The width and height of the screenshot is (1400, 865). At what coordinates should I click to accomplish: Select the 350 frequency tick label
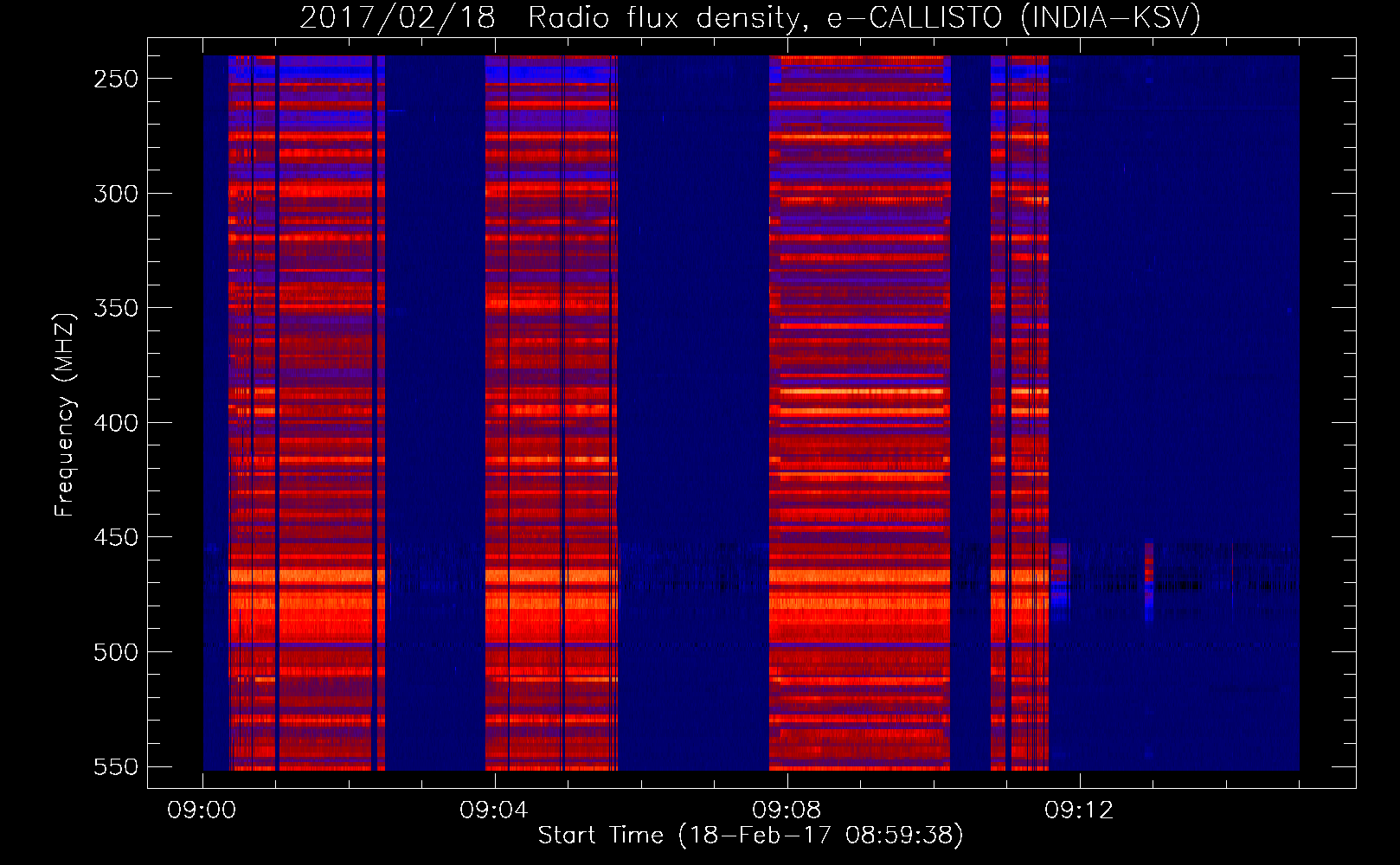[116, 308]
